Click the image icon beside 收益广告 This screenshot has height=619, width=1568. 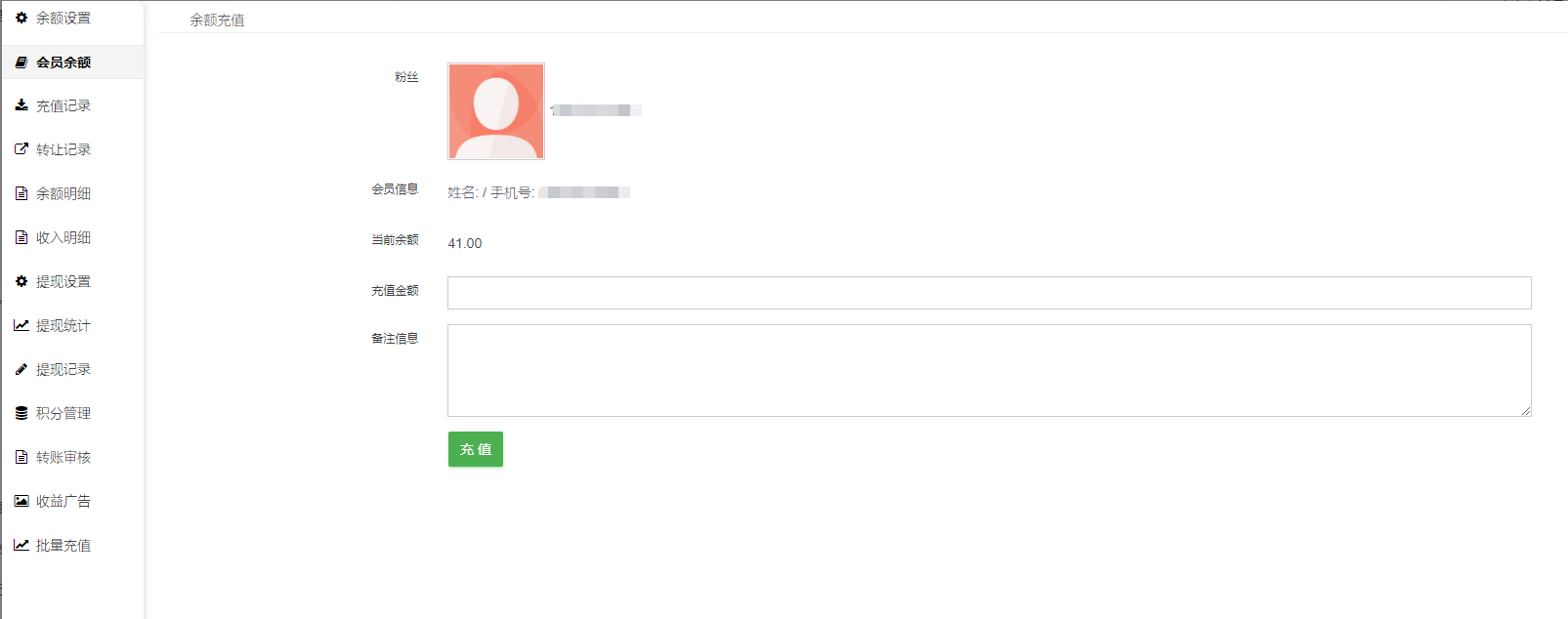[21, 501]
